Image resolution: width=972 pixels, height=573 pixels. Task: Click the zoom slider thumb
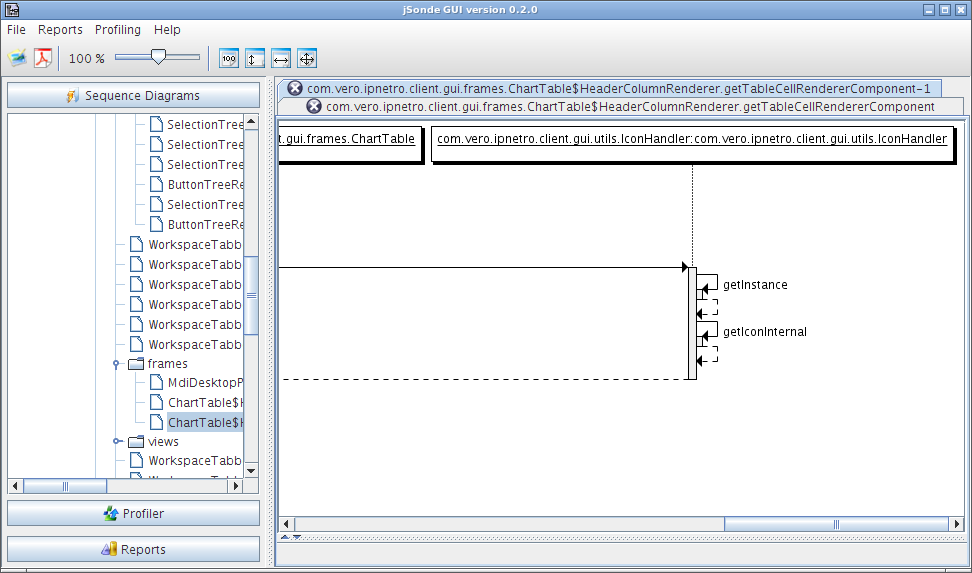click(159, 57)
